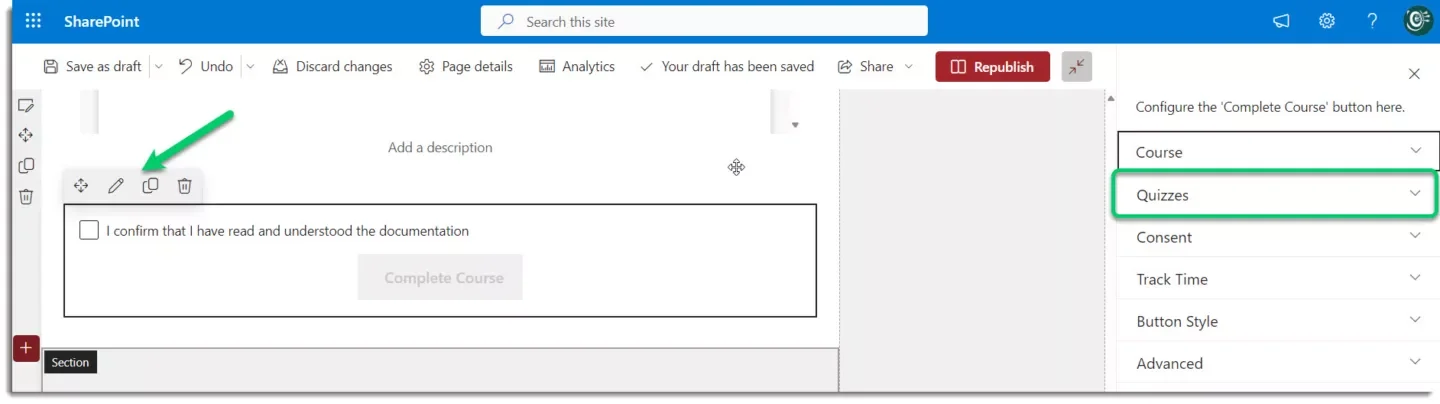Click the pencil edit web part icon

116,186
